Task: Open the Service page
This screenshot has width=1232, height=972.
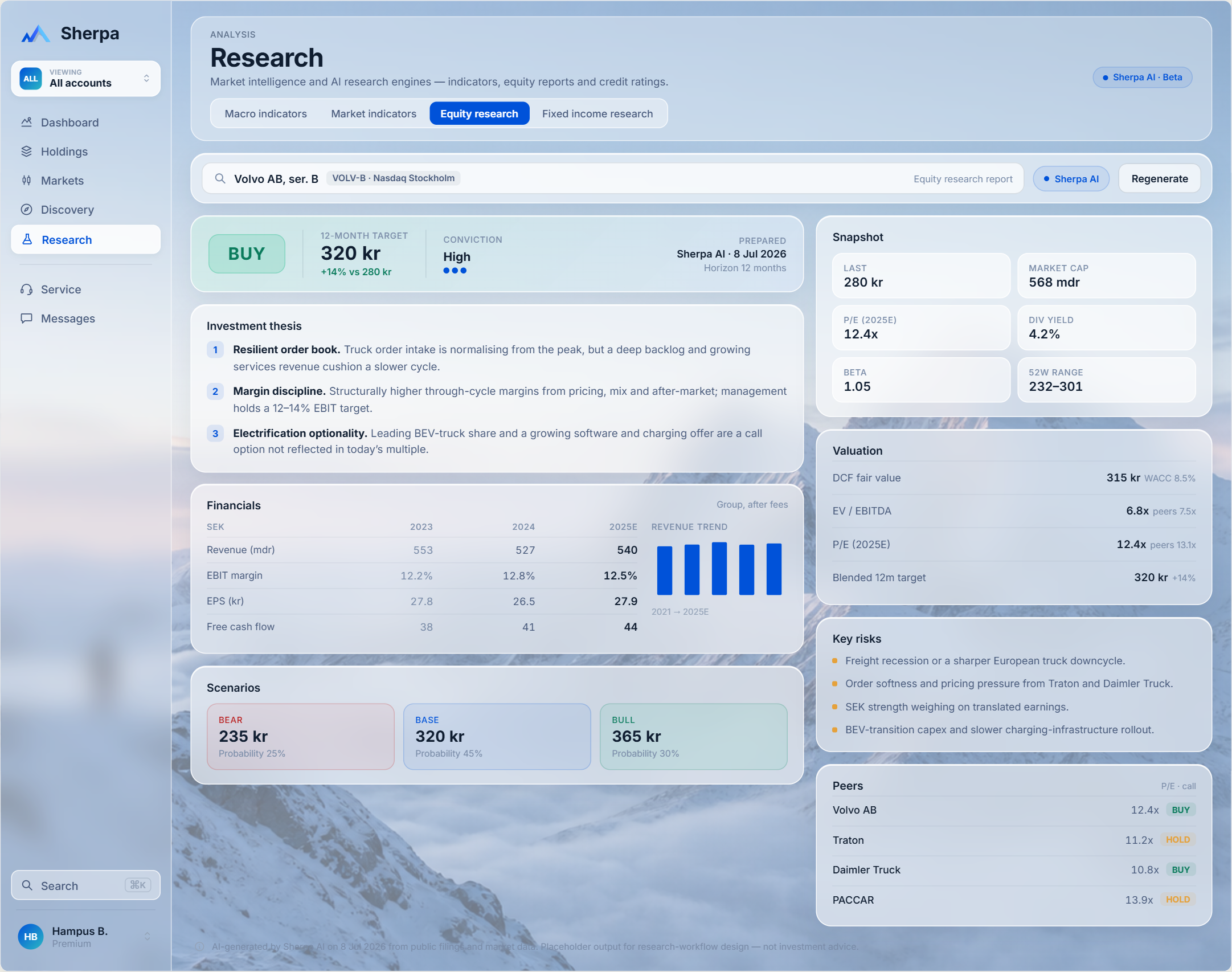Action: pos(85,289)
